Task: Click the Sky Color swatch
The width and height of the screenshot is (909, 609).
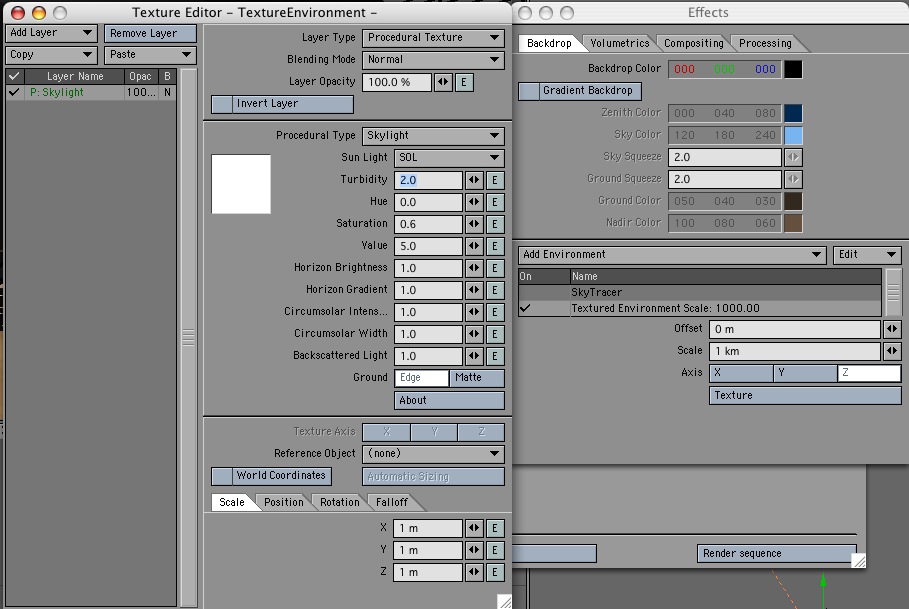Action: pos(794,136)
